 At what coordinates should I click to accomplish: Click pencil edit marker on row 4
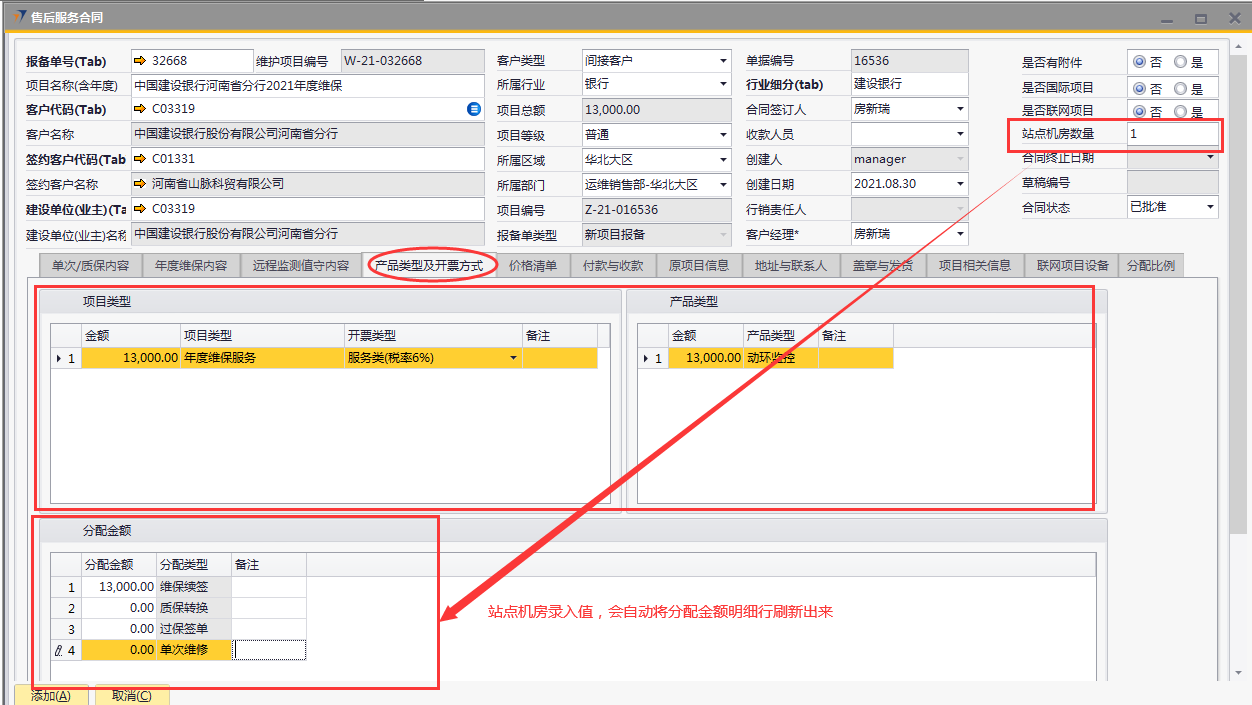click(x=58, y=651)
